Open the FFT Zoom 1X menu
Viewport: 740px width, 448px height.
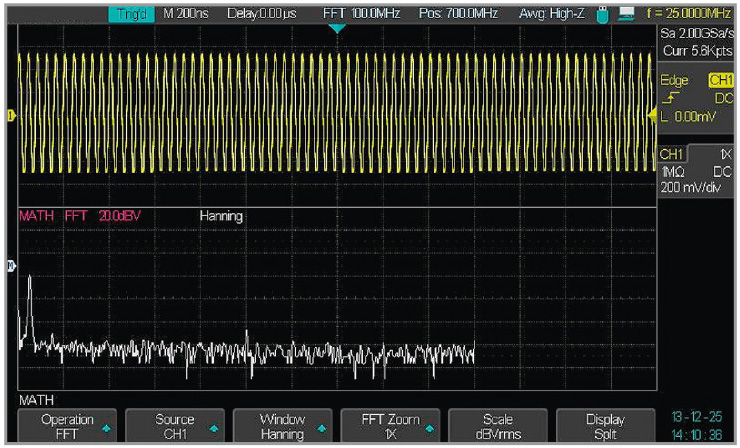pos(390,427)
